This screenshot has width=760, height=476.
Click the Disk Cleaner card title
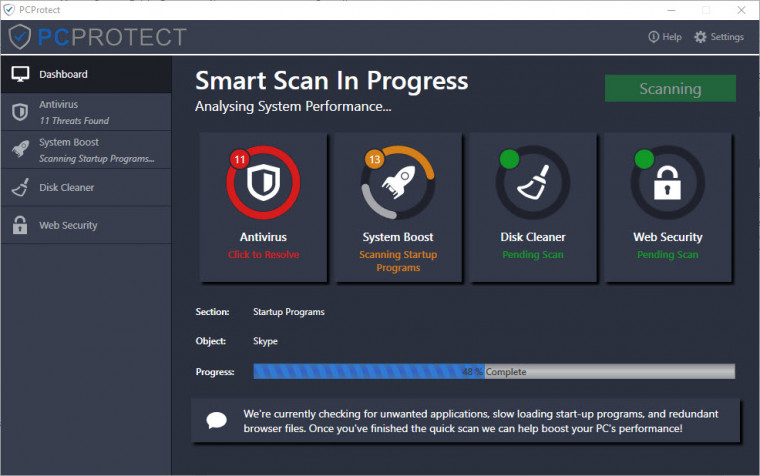pyautogui.click(x=533, y=237)
